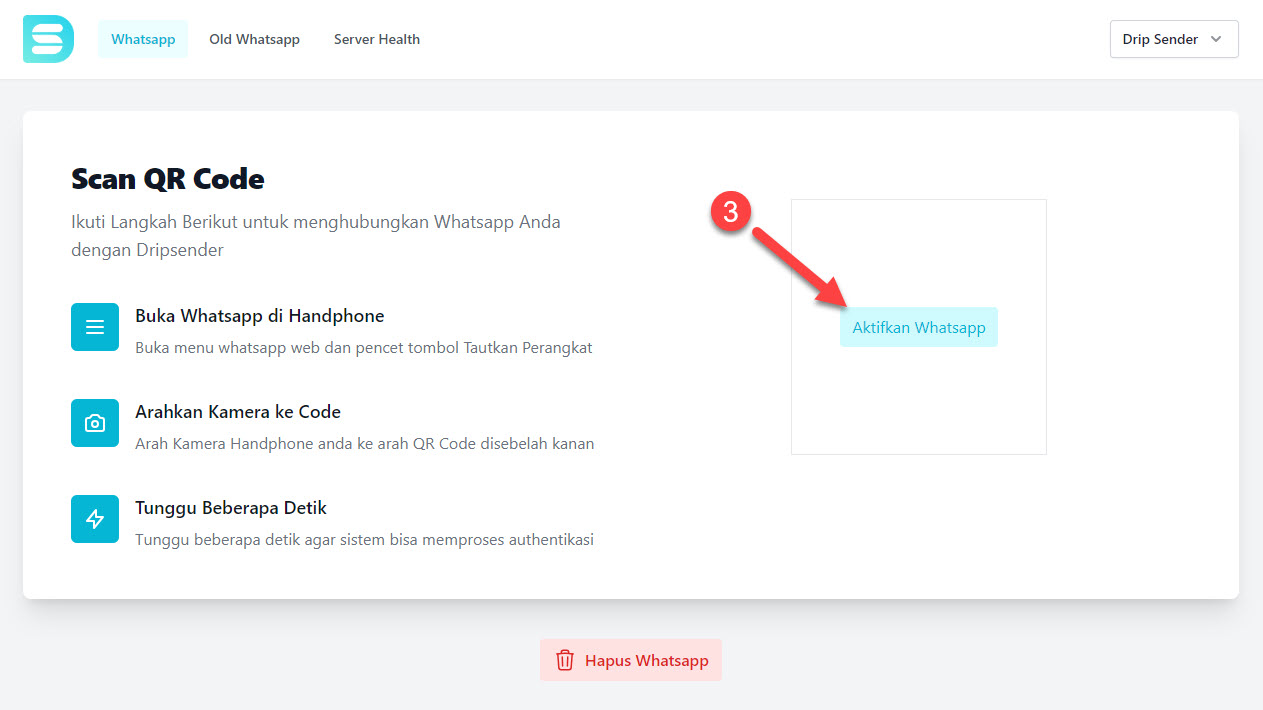Click the Scan QR Code heading
The height and width of the screenshot is (710, 1263).
click(x=168, y=179)
